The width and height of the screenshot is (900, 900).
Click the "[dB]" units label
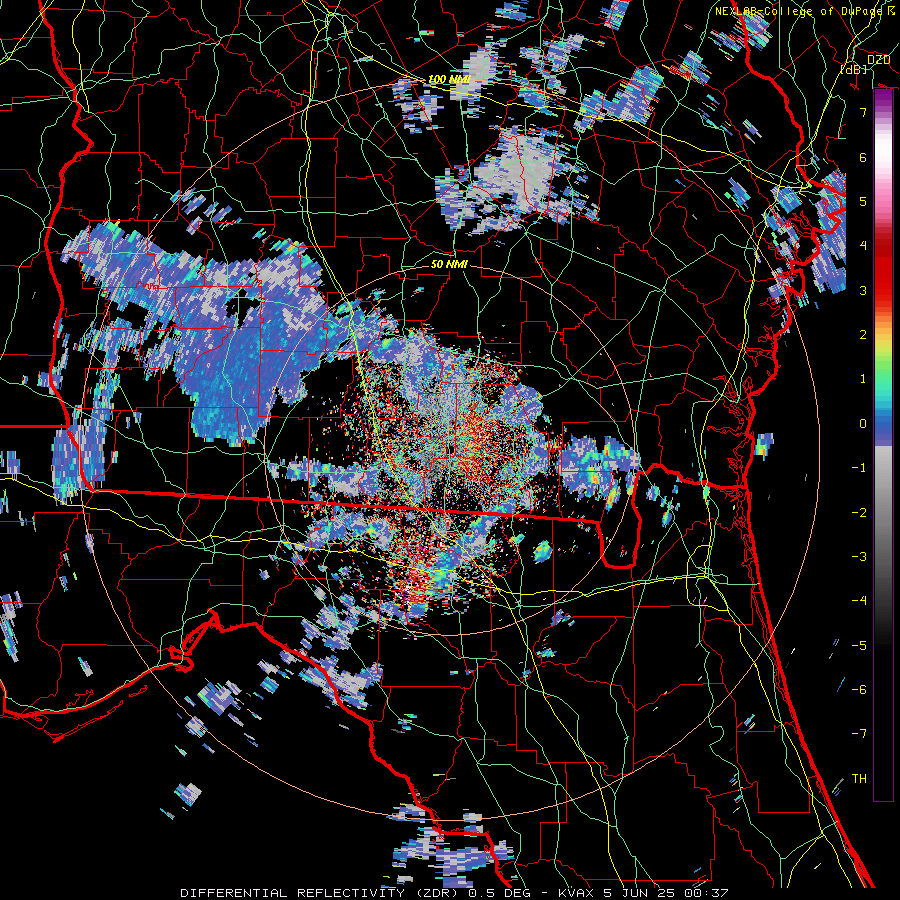[x=854, y=69]
